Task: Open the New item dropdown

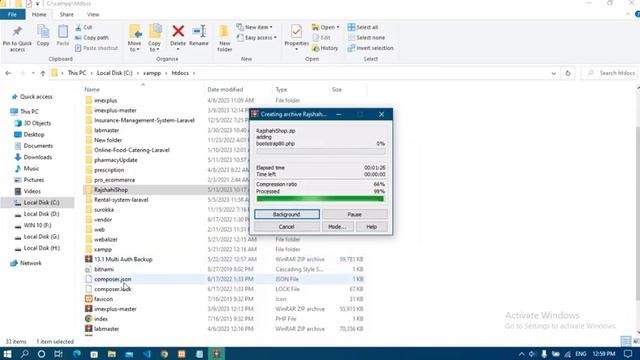Action: point(255,27)
